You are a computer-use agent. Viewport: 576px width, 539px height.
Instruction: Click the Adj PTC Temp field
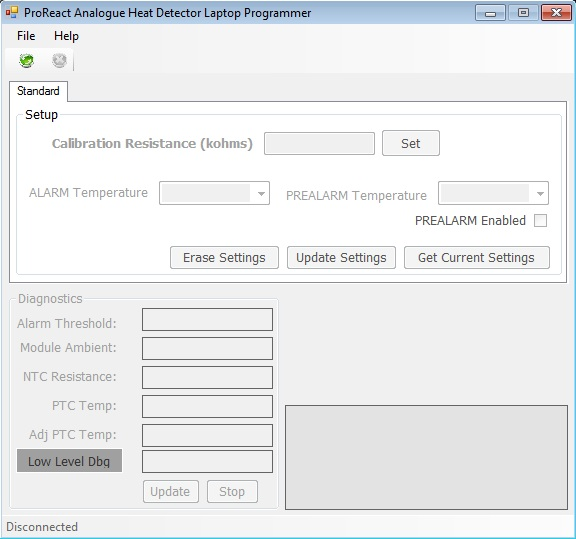click(x=207, y=435)
